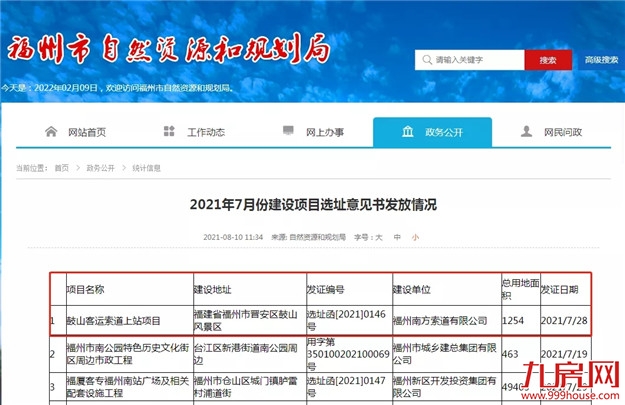Click cell 福州新区开发投资集团有限公司
The height and width of the screenshot is (405, 625).
(445, 387)
